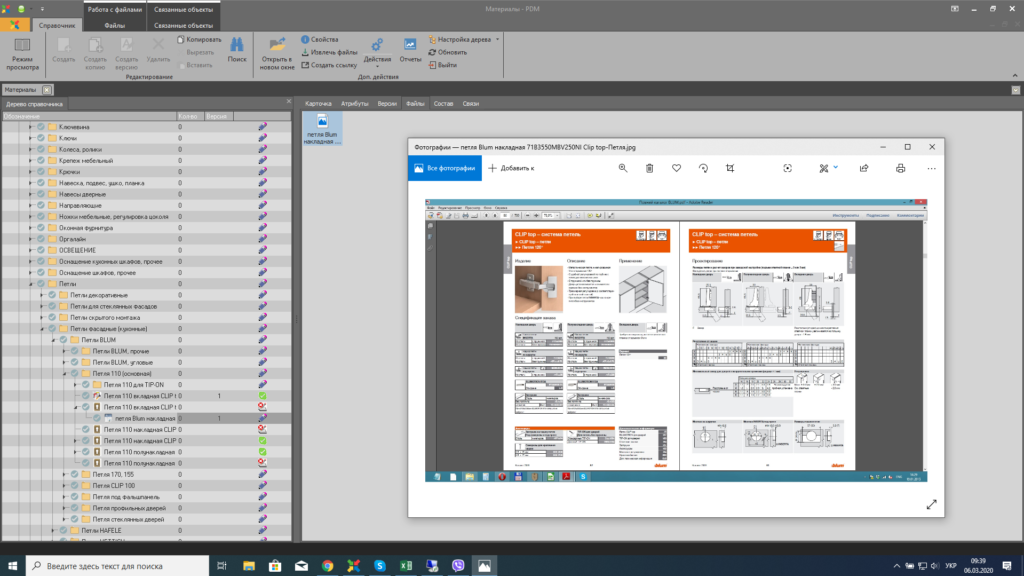Click Добавить к in Photos toolbar
The height and width of the screenshot is (576, 1024).
(511, 168)
